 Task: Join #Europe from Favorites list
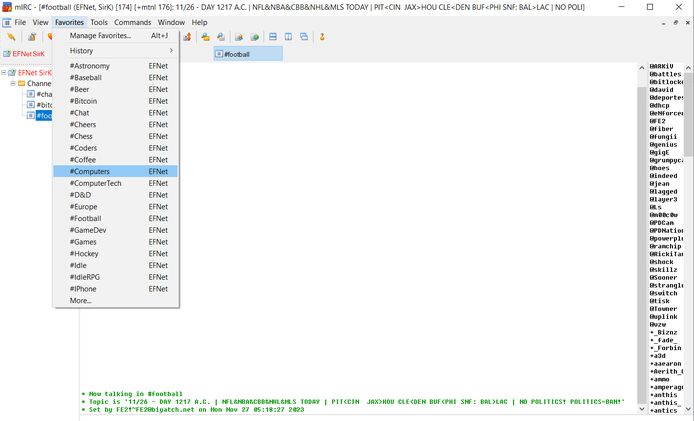tap(116, 206)
